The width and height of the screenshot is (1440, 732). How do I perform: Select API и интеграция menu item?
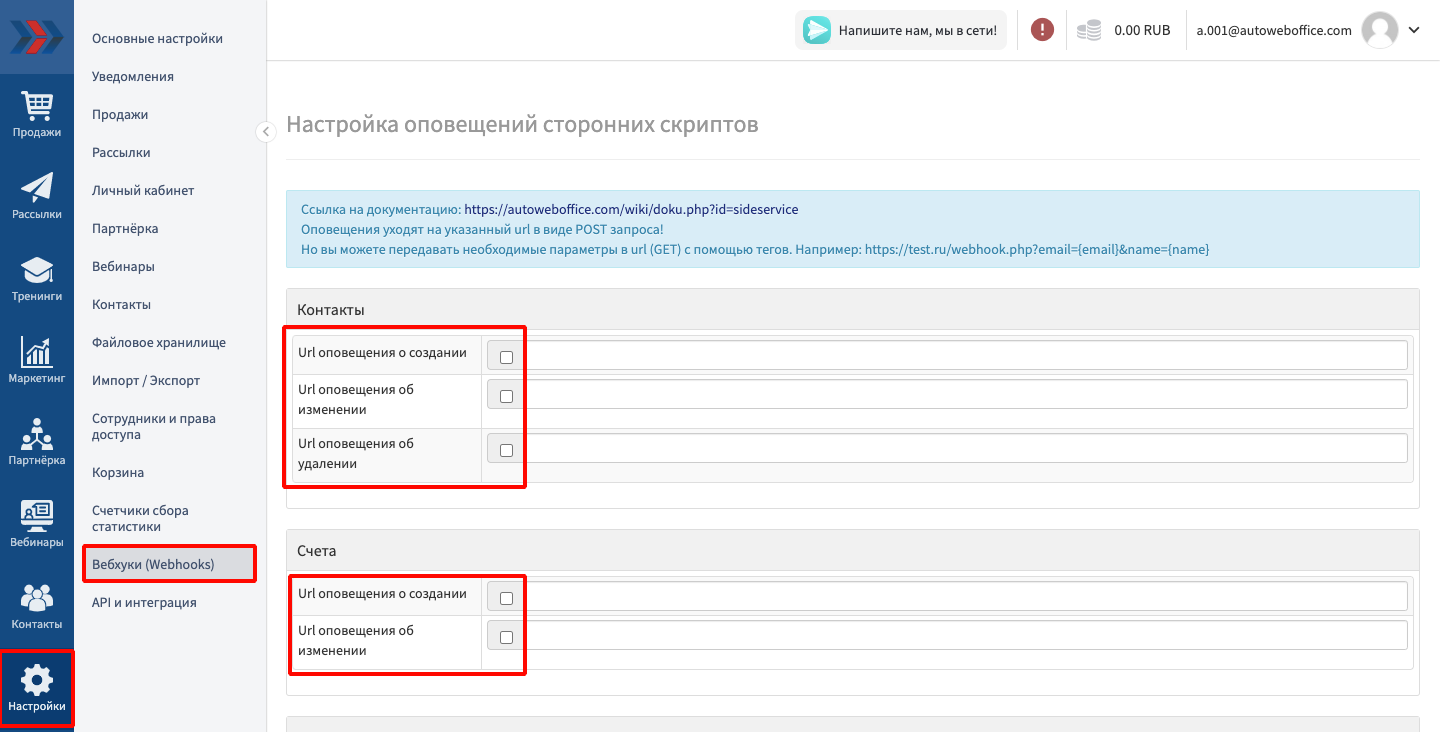pyautogui.click(x=144, y=602)
